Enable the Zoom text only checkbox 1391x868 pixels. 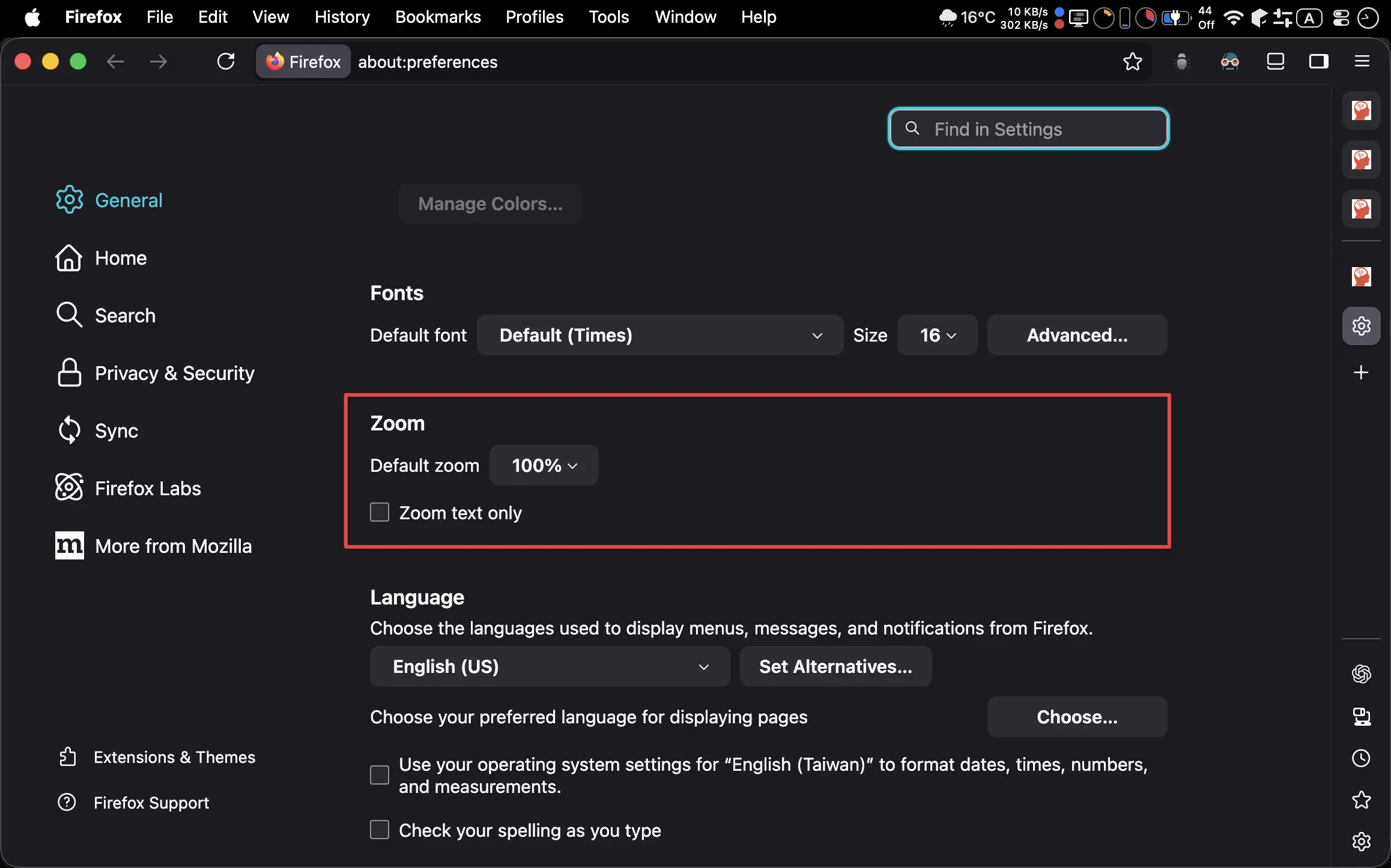click(380, 513)
